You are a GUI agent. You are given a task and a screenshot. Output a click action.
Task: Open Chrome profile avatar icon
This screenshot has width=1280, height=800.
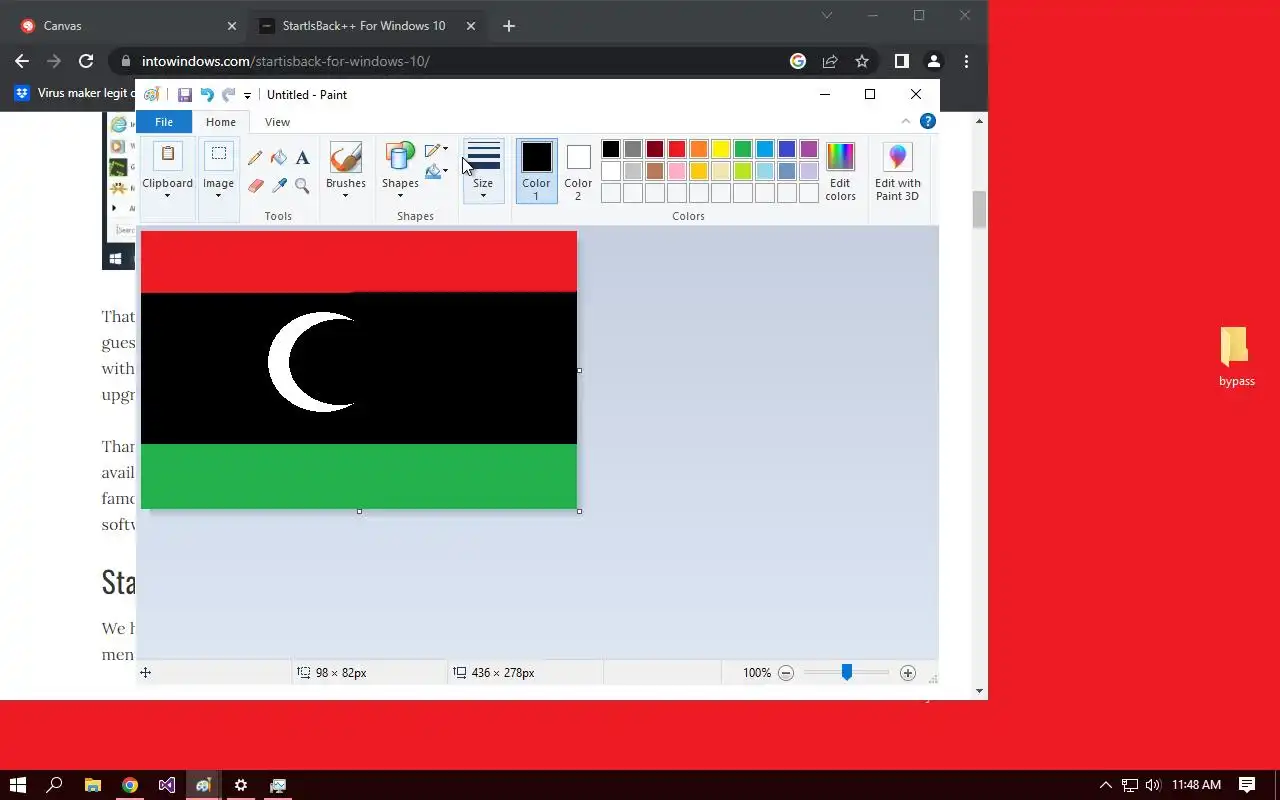(x=933, y=61)
